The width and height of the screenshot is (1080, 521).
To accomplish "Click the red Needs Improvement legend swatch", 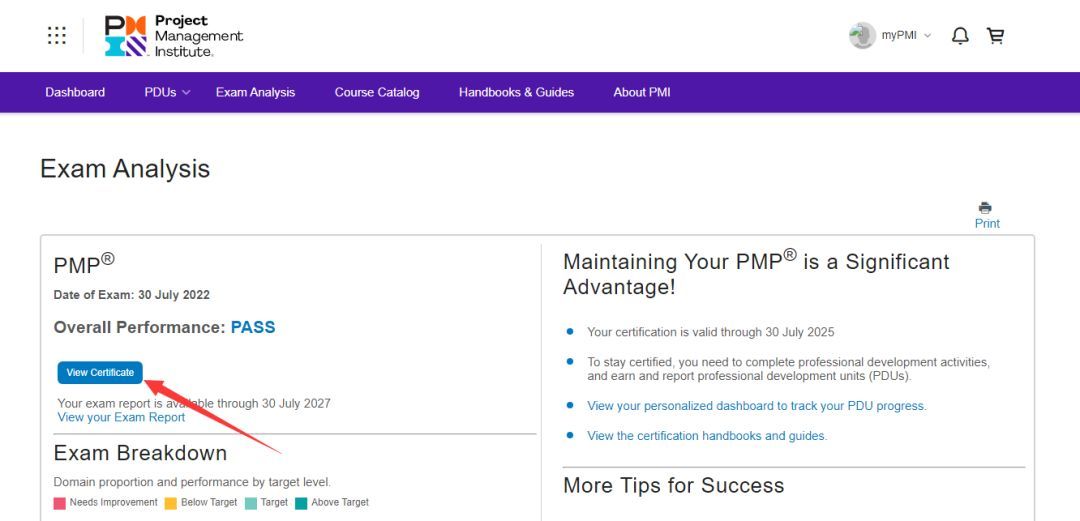I will [x=60, y=503].
